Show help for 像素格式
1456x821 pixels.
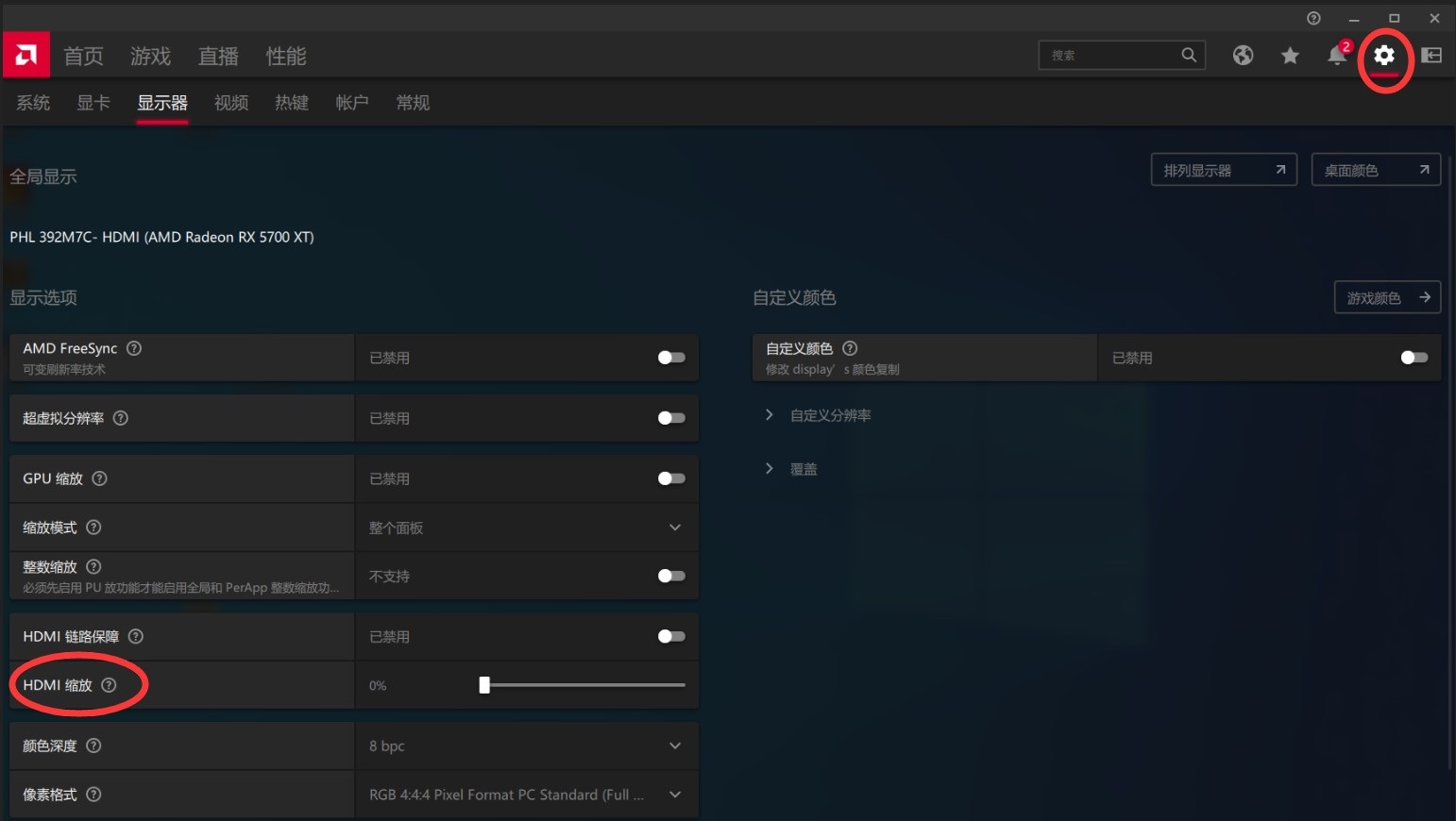[93, 795]
